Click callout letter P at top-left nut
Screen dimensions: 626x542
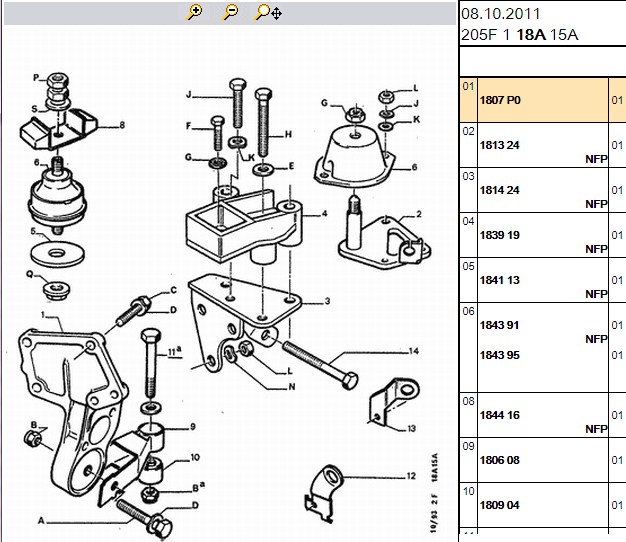tap(36, 78)
